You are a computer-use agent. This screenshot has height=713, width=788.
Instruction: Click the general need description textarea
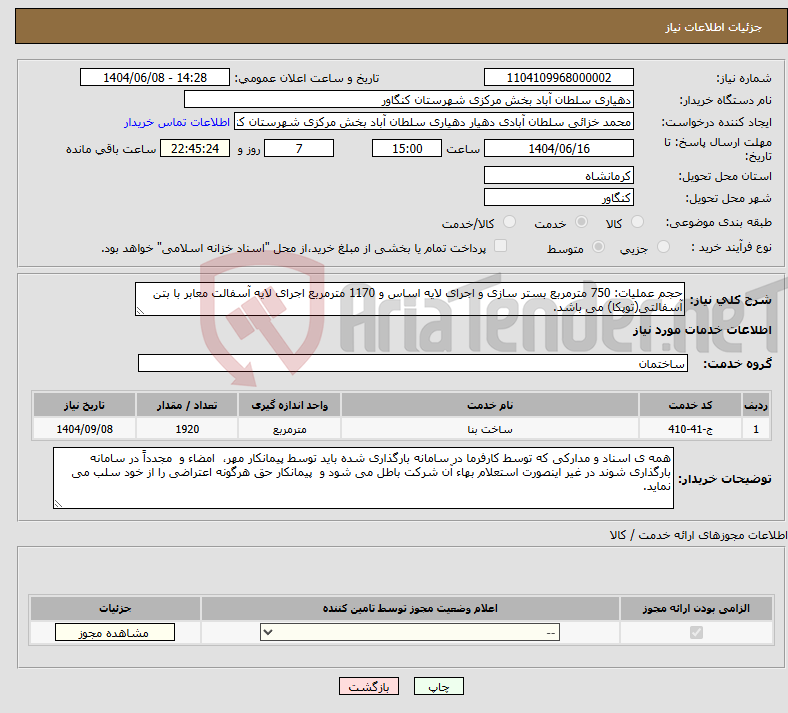point(410,299)
